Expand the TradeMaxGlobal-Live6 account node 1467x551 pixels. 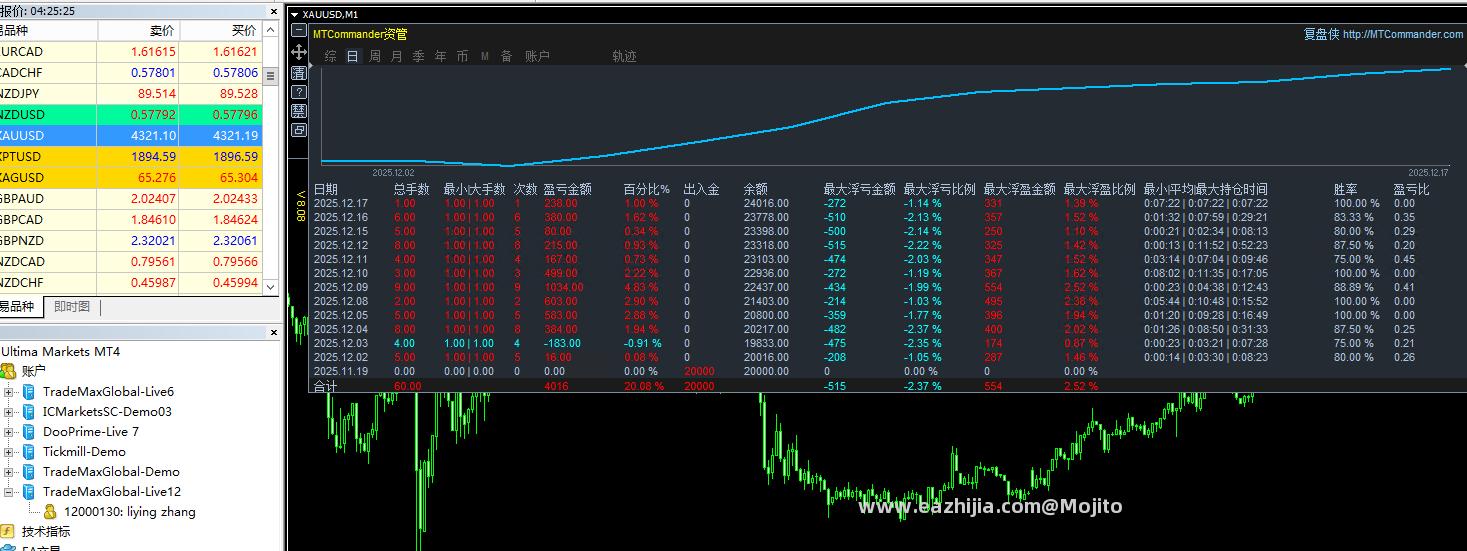point(9,392)
